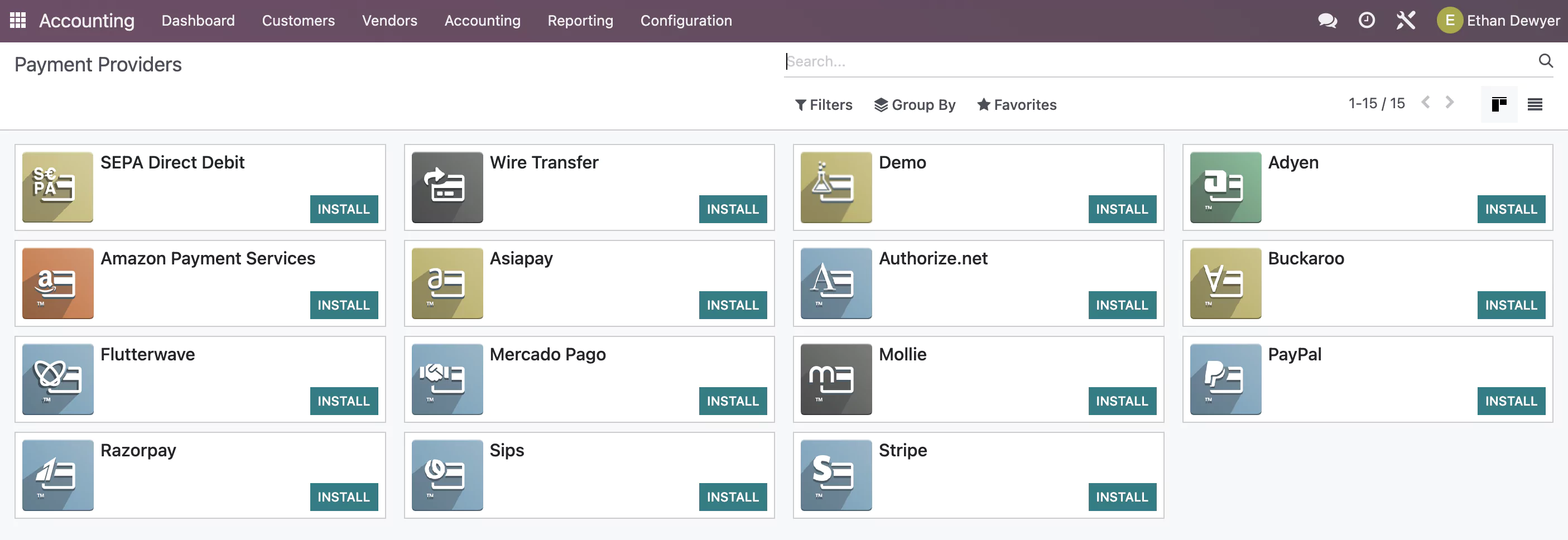Install the Wire Transfer provider
The height and width of the screenshot is (540, 1568).
[x=732, y=209]
